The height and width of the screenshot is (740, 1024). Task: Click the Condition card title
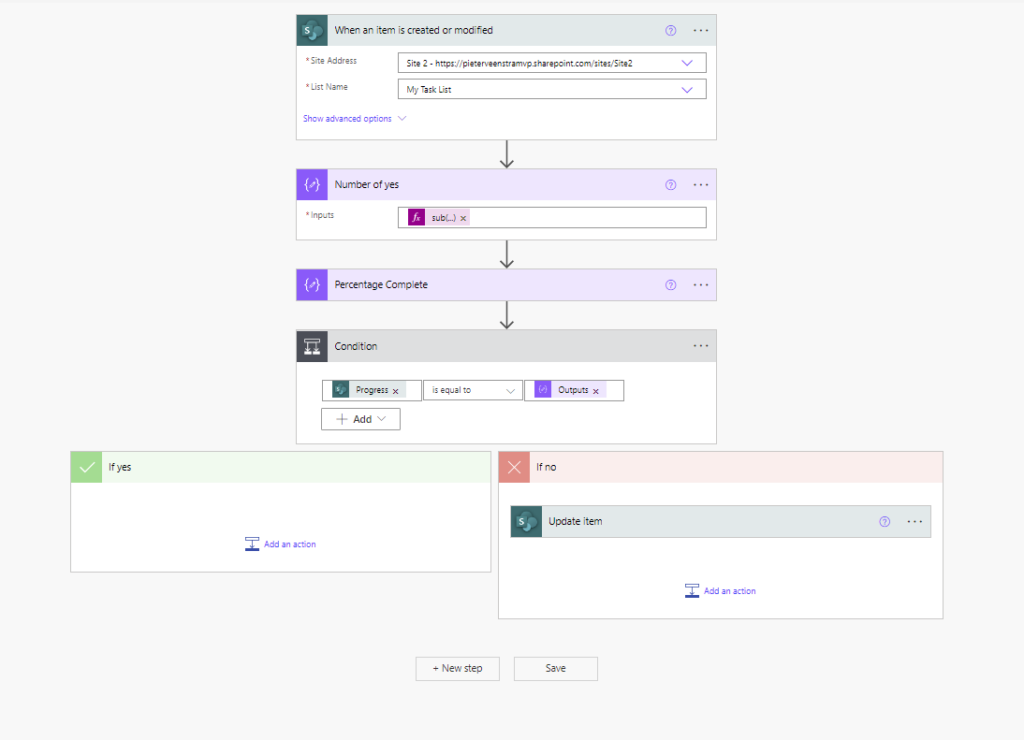tap(356, 346)
